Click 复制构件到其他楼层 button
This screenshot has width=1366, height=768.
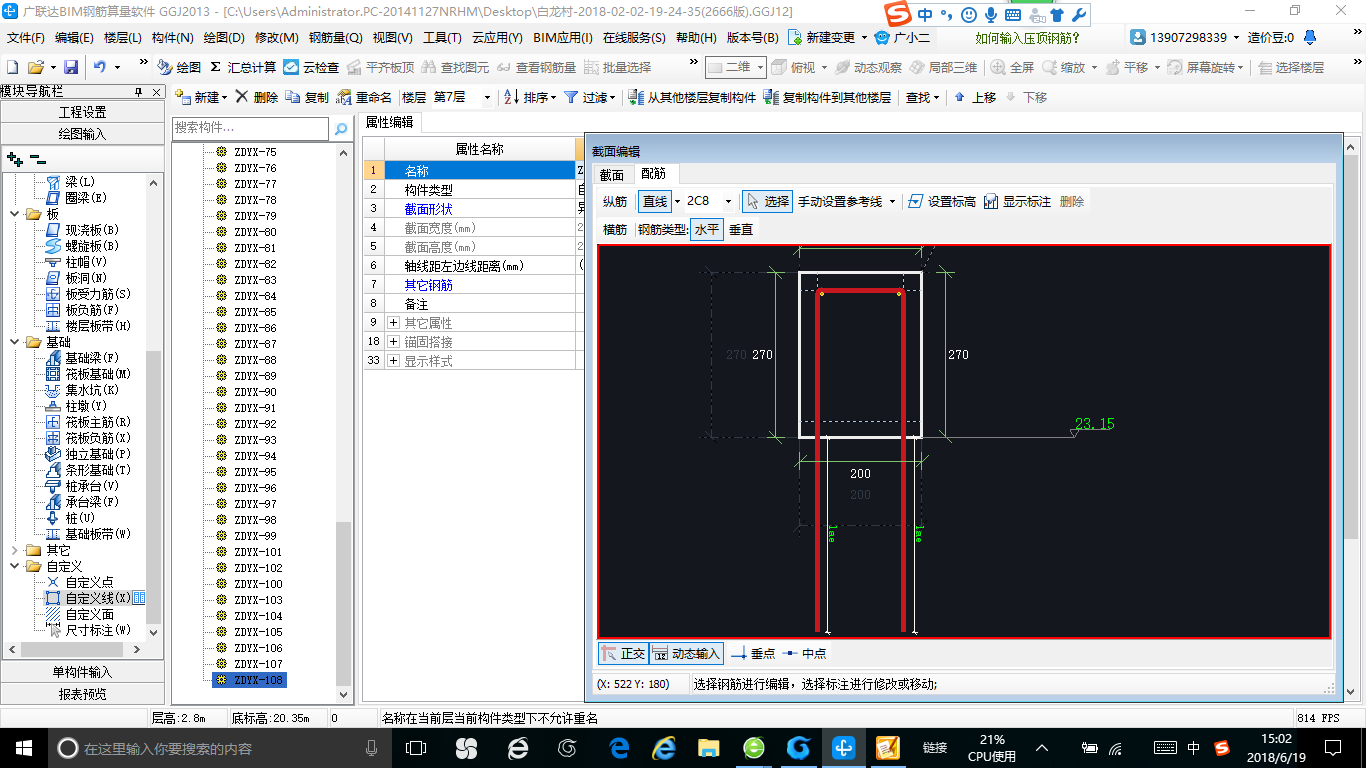(x=827, y=97)
